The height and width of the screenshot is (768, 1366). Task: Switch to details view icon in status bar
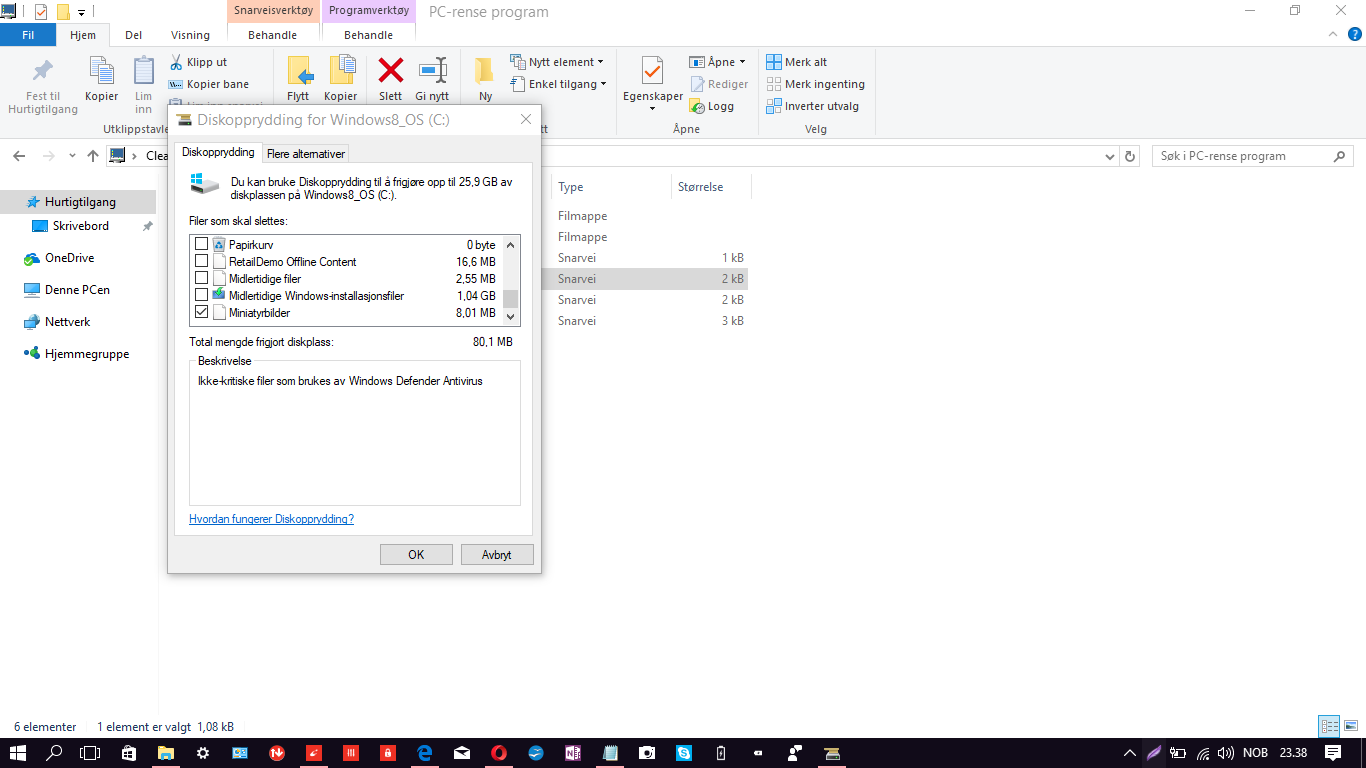[x=1329, y=727]
